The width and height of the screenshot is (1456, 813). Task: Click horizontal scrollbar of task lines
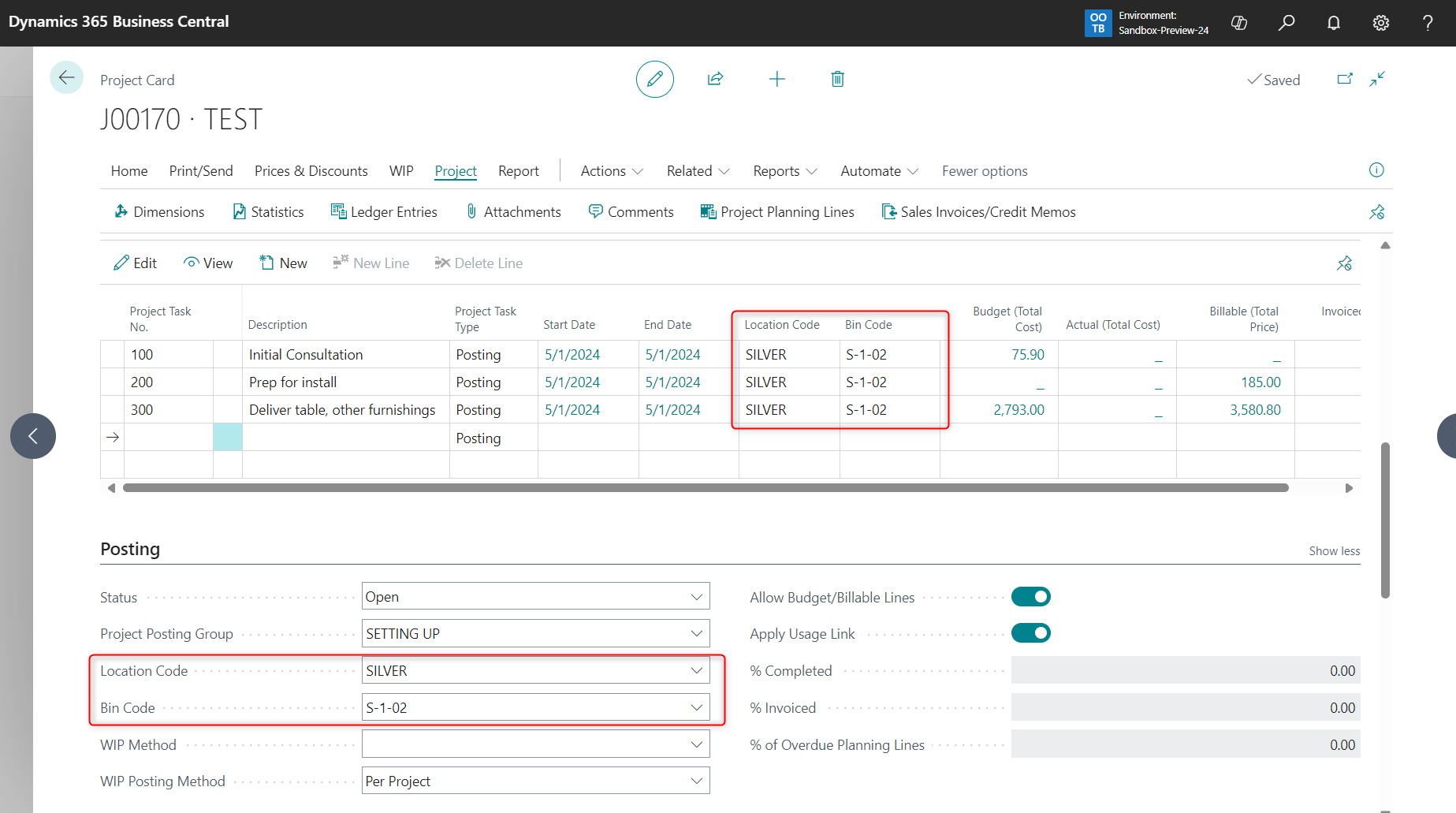(706, 488)
